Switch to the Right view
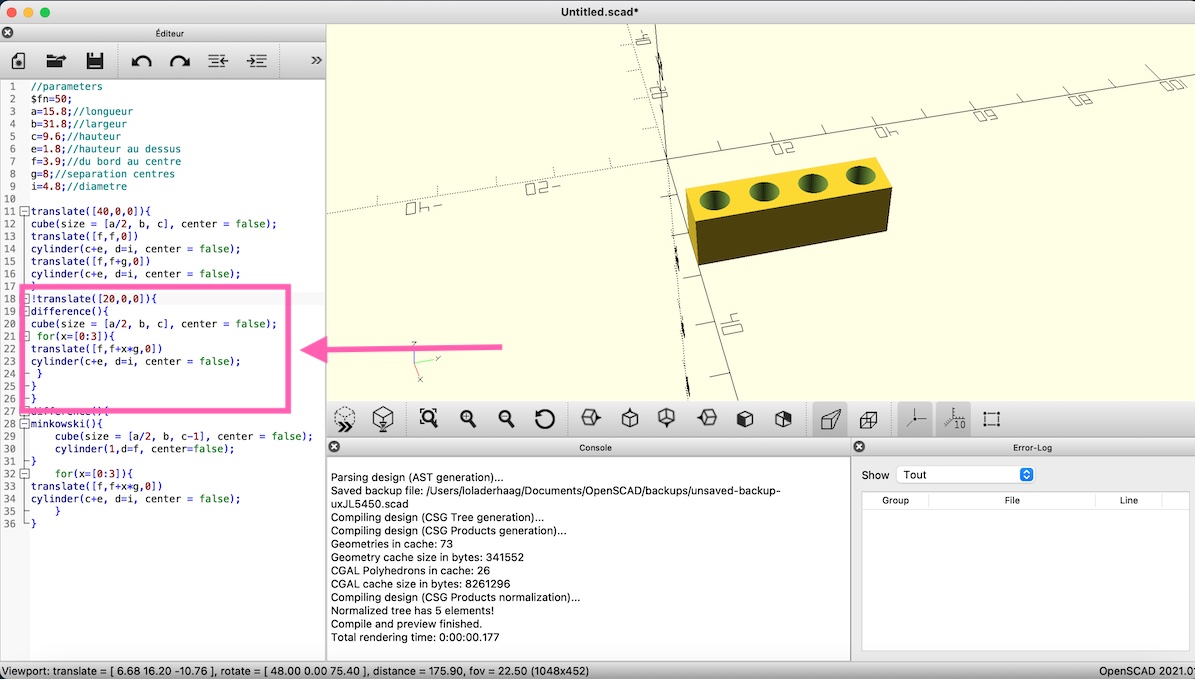1195x679 pixels. pos(590,418)
